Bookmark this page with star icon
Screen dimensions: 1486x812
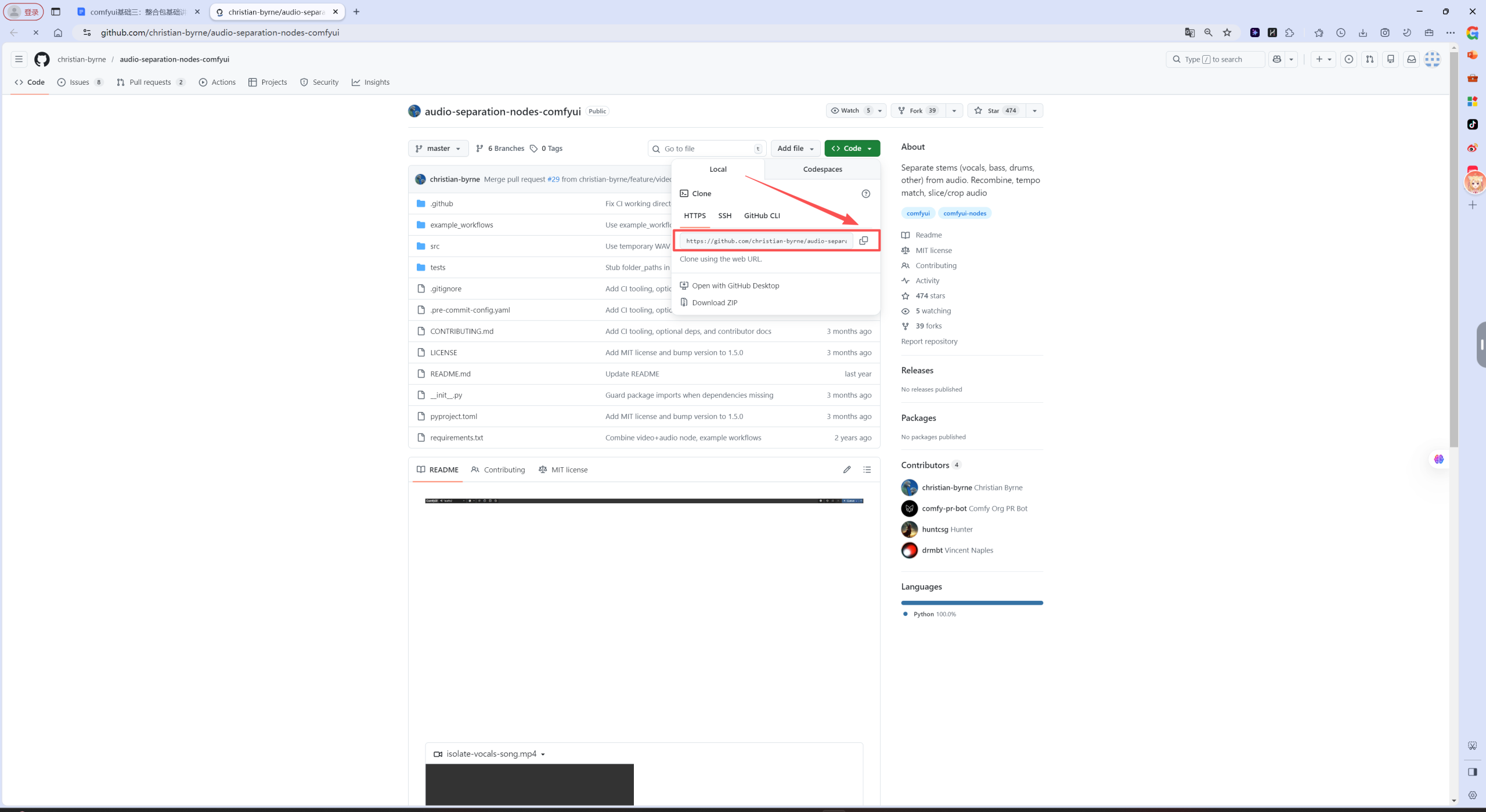1227,33
